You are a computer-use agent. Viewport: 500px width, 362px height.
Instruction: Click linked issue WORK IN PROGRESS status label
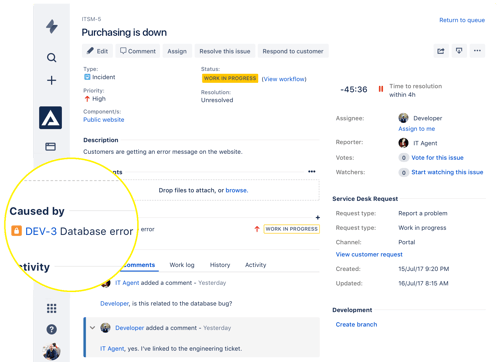pyautogui.click(x=292, y=229)
